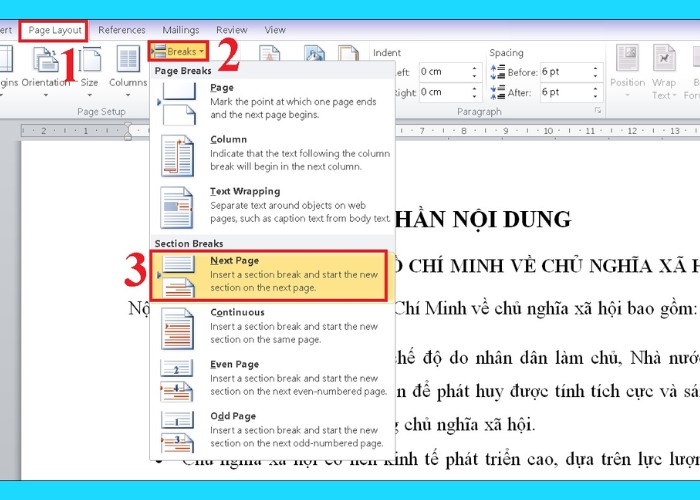Open the Mailings tab
This screenshot has height=500, width=700.
[180, 30]
